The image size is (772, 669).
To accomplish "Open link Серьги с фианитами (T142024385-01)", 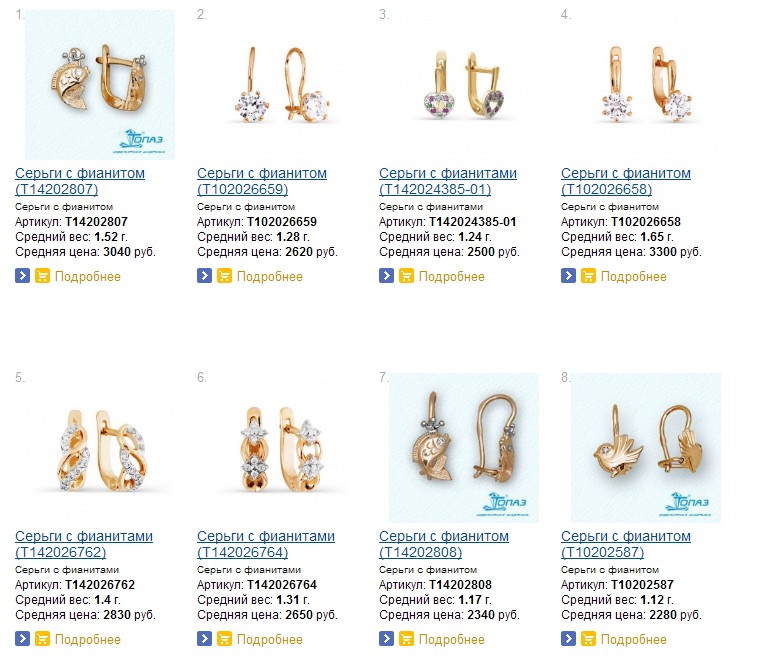I will click(448, 181).
